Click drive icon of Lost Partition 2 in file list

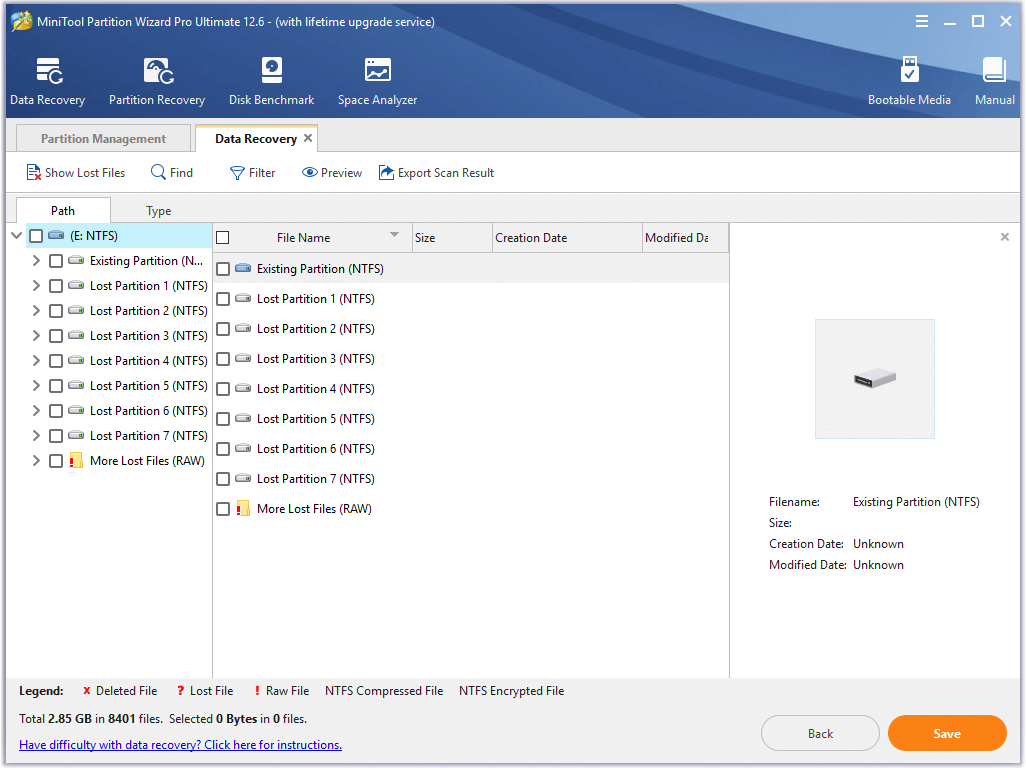tap(243, 328)
